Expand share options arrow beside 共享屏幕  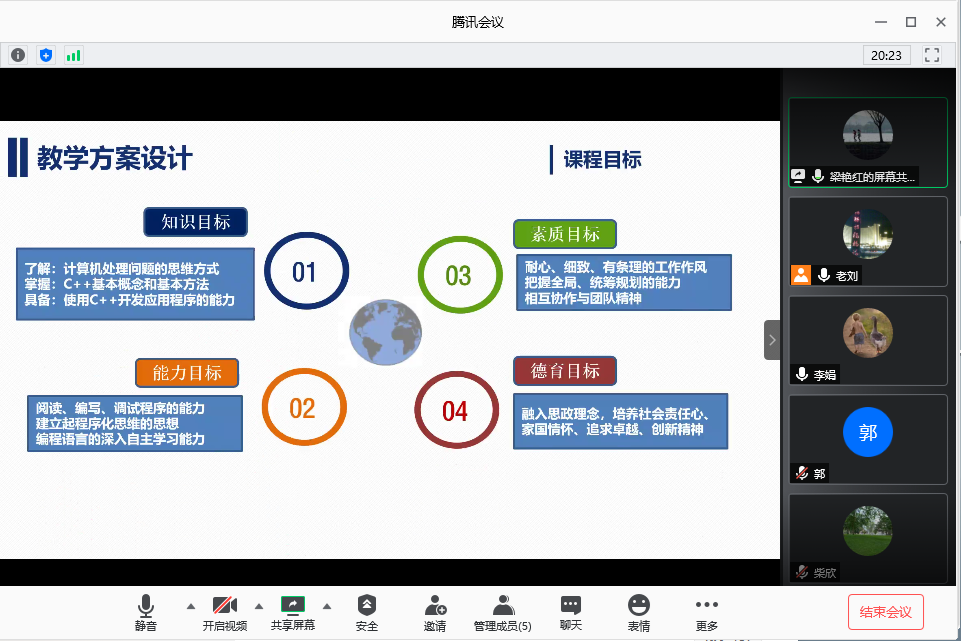click(327, 606)
